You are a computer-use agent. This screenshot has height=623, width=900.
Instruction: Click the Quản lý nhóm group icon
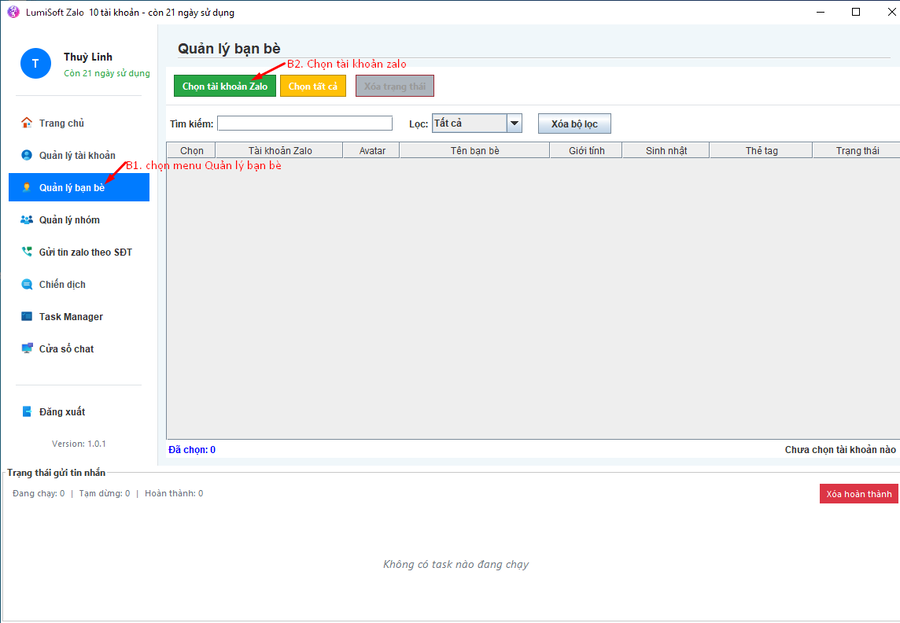27,220
